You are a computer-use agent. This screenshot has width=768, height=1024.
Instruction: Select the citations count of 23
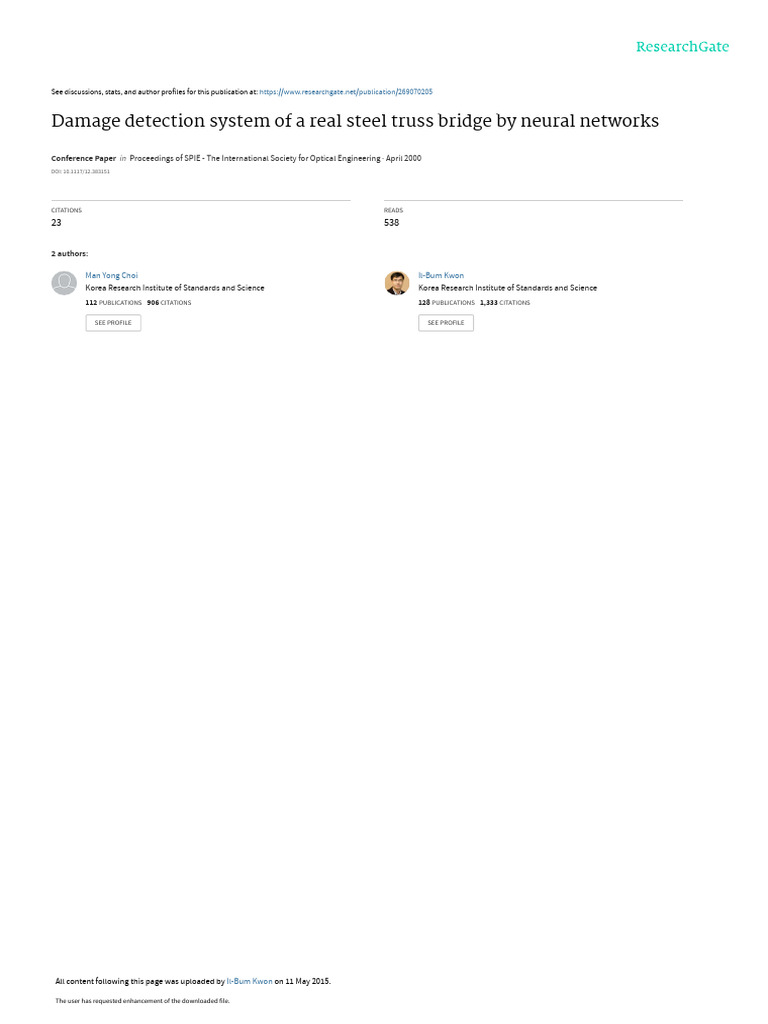[x=56, y=223]
